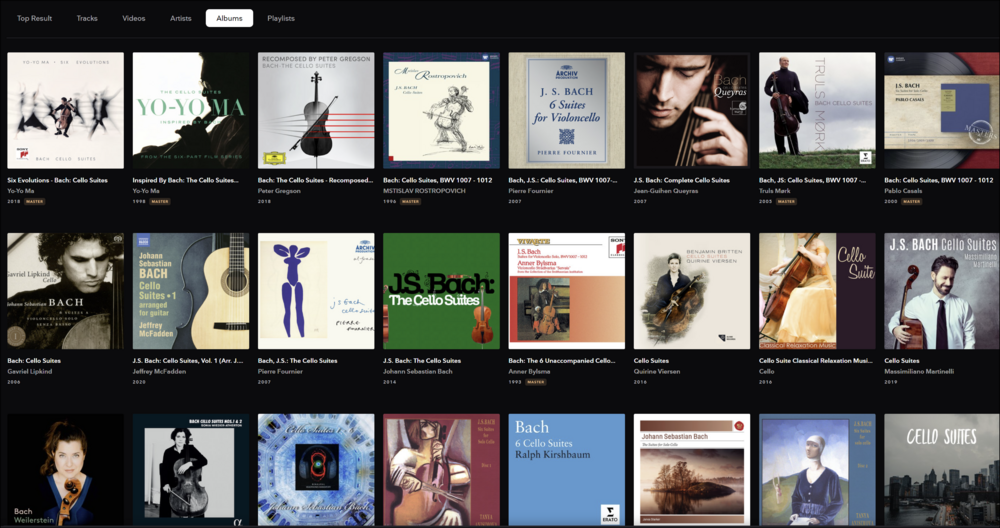This screenshot has height=528, width=1000.
Task: Open Benjamin Britten Quirine Viersen album cover
Action: (x=692, y=291)
